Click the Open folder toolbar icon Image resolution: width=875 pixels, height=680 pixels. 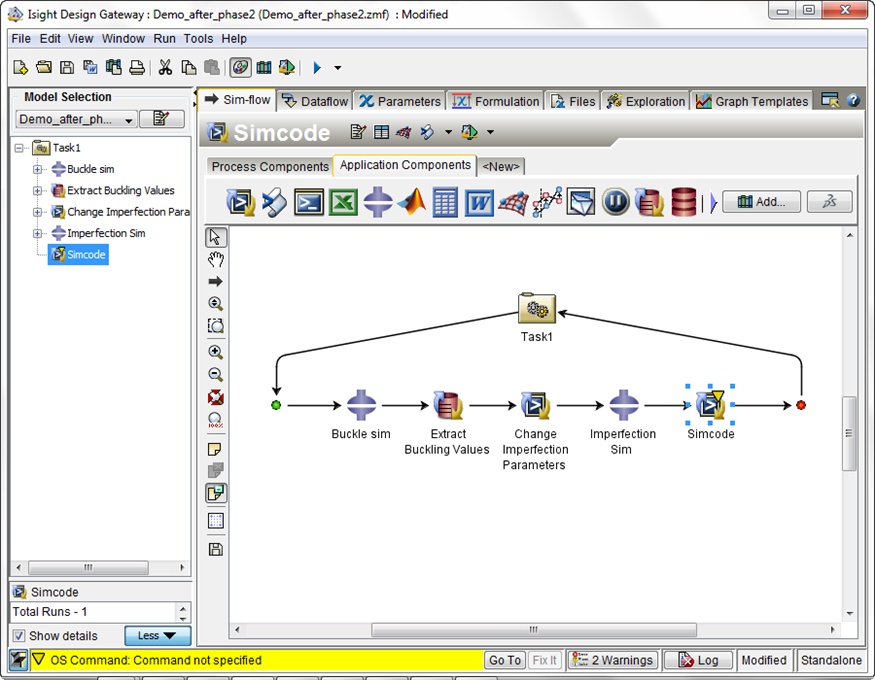pyautogui.click(x=44, y=67)
